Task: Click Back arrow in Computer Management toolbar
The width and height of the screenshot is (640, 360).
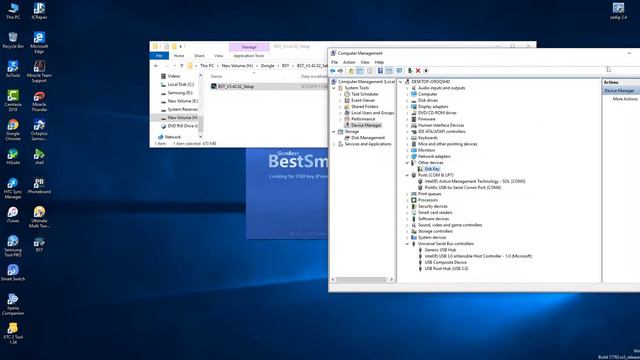Action: point(333,71)
